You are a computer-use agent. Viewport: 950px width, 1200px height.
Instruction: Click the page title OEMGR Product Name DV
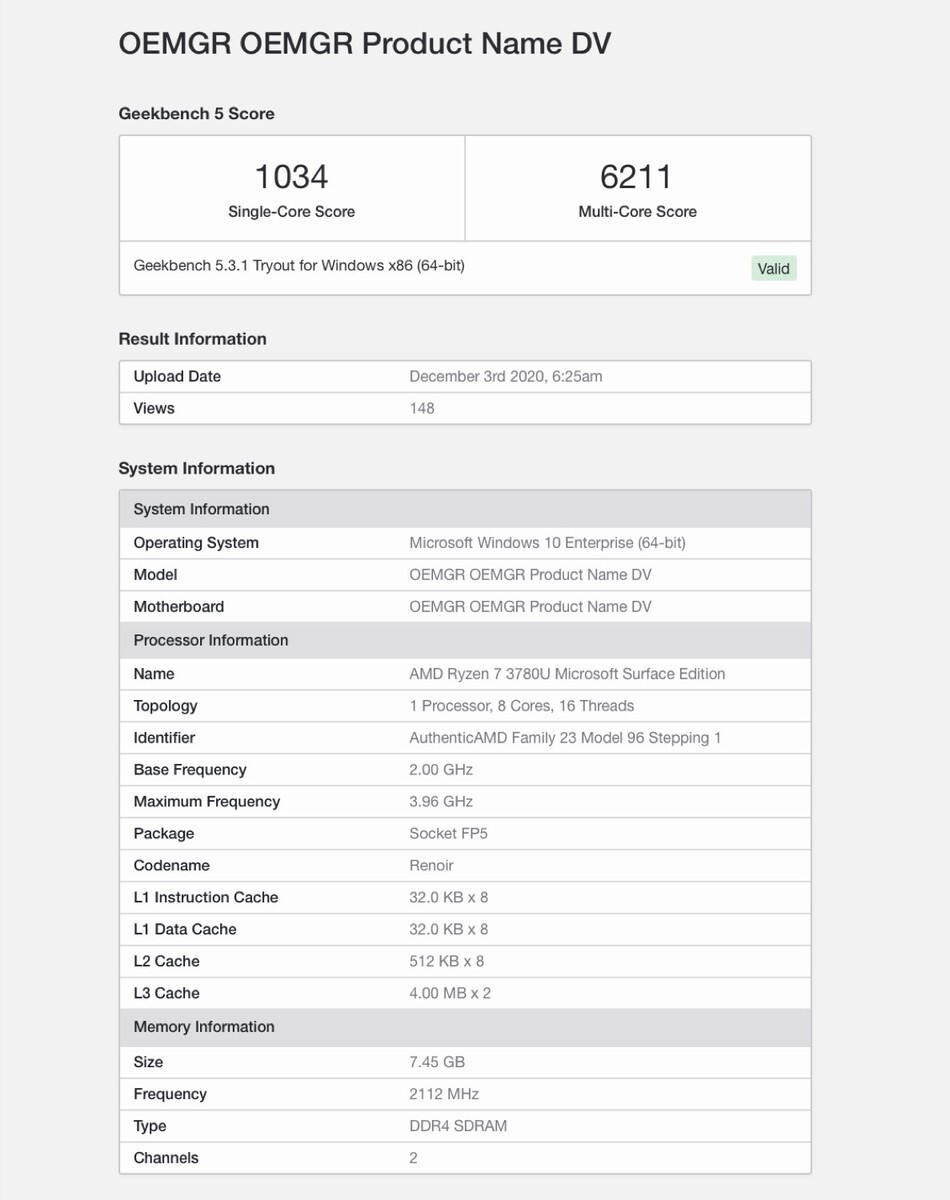[364, 44]
